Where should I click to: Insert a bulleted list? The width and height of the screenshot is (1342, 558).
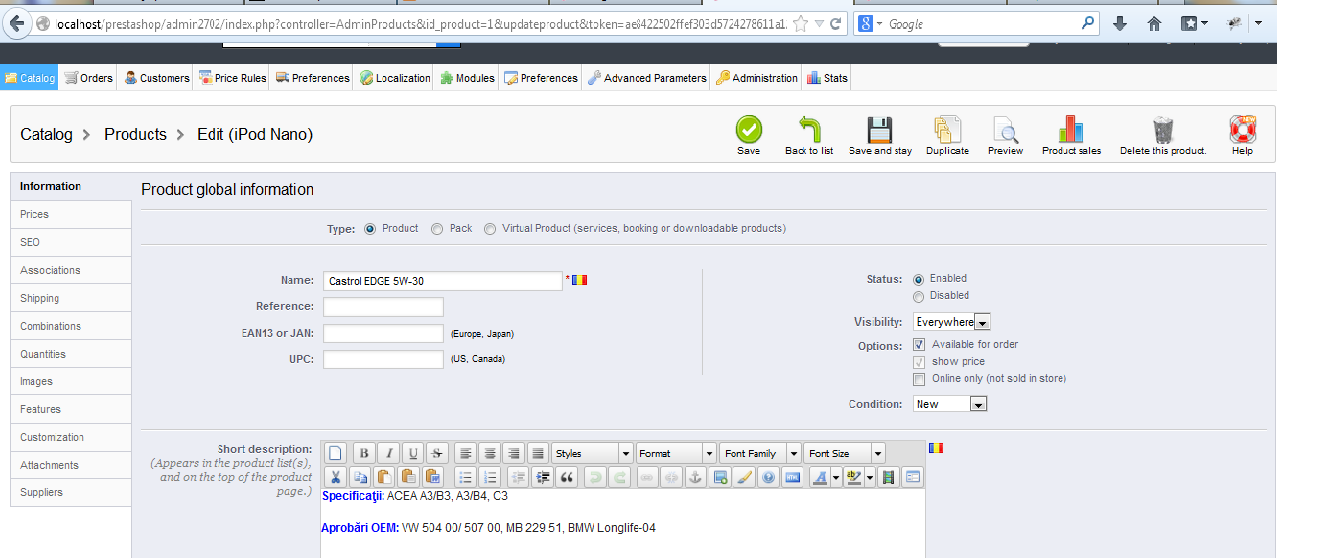(x=465, y=477)
